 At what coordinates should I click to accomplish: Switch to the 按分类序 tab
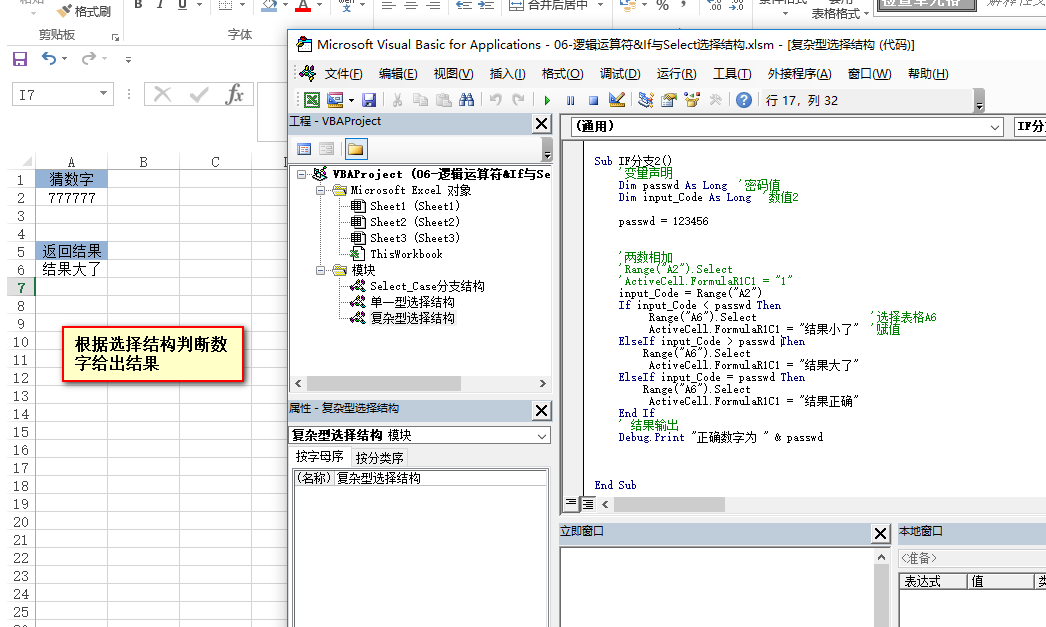[380, 458]
